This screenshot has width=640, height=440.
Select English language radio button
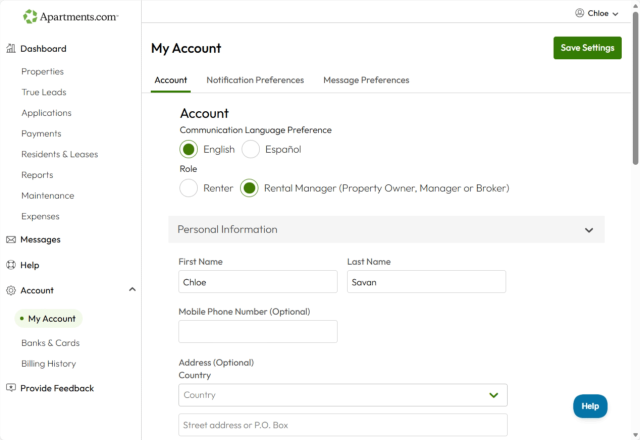tap(189, 149)
